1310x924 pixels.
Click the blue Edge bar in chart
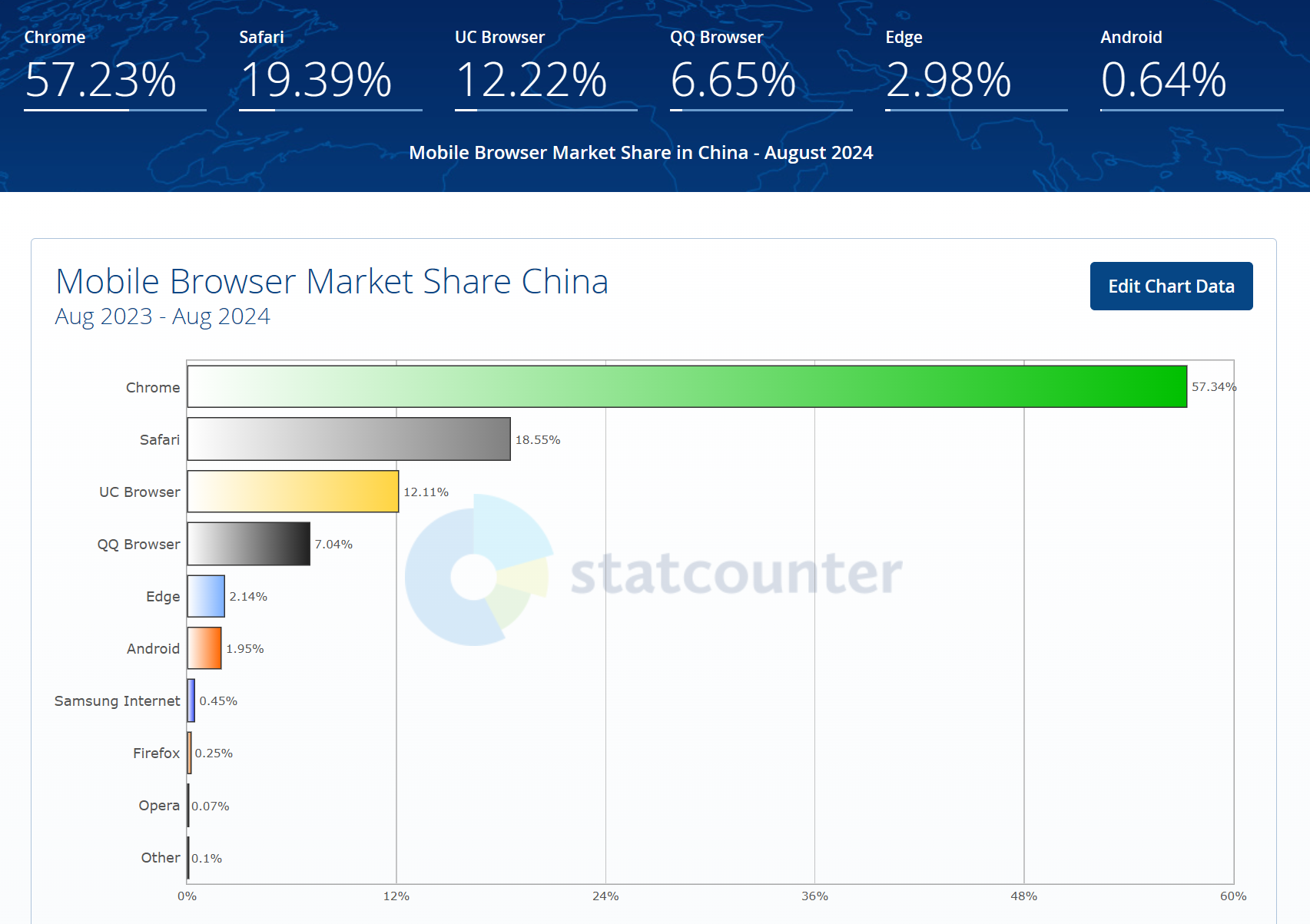click(206, 596)
